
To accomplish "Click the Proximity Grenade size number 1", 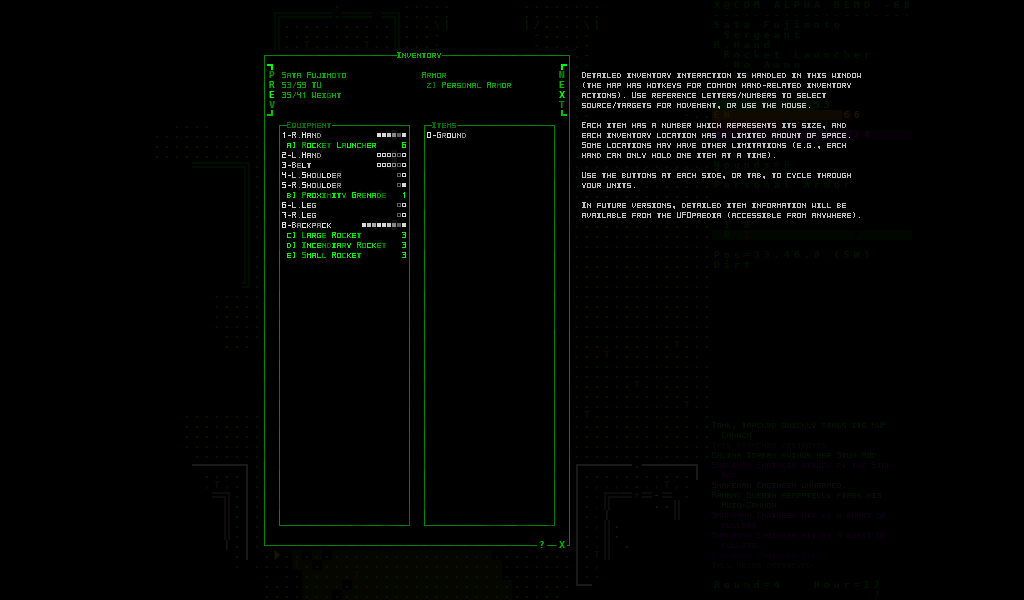I will (404, 195).
